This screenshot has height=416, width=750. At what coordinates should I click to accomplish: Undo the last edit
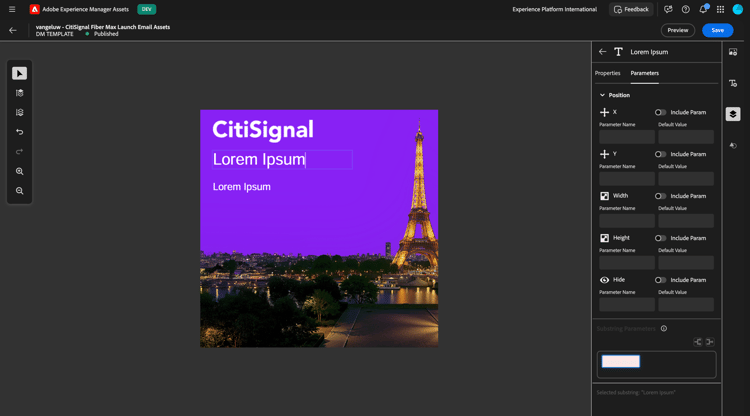pyautogui.click(x=20, y=132)
